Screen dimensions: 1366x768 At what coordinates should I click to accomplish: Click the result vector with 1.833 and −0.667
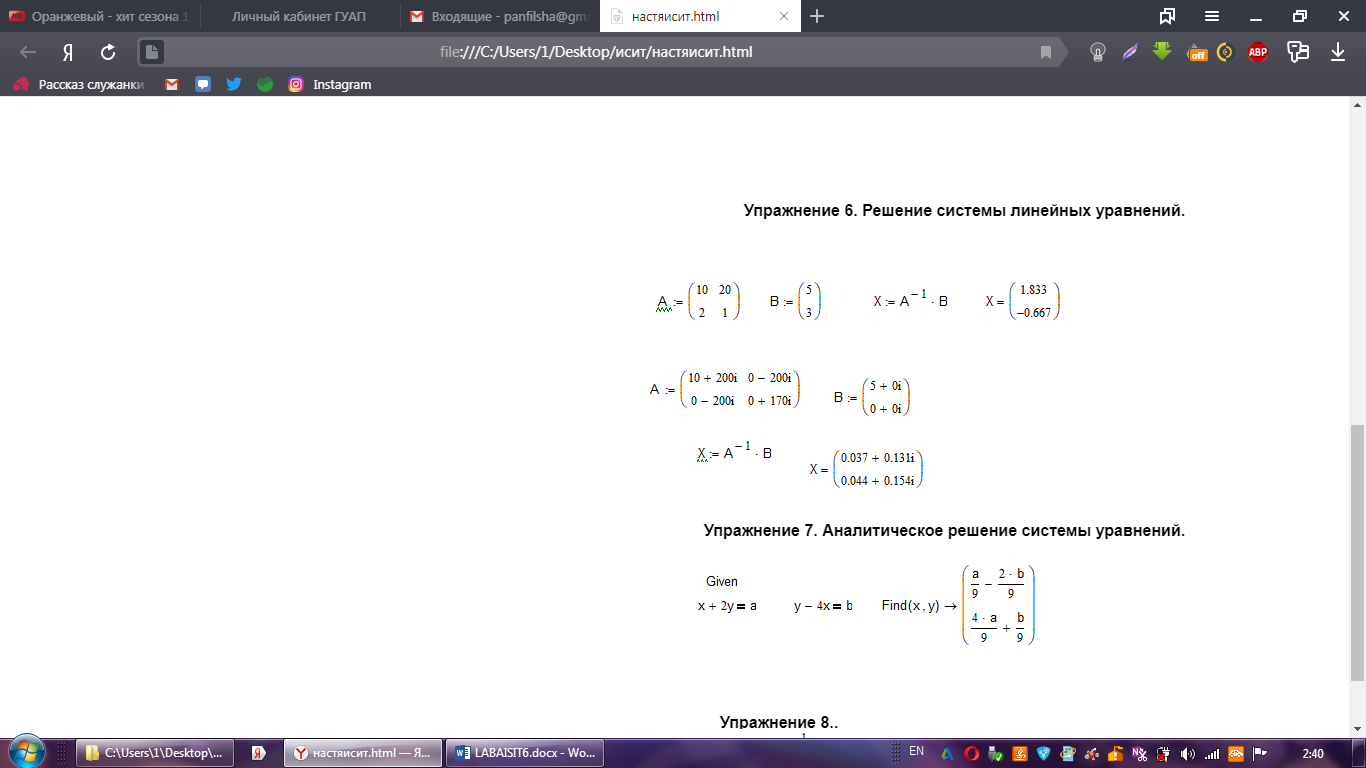click(1034, 301)
